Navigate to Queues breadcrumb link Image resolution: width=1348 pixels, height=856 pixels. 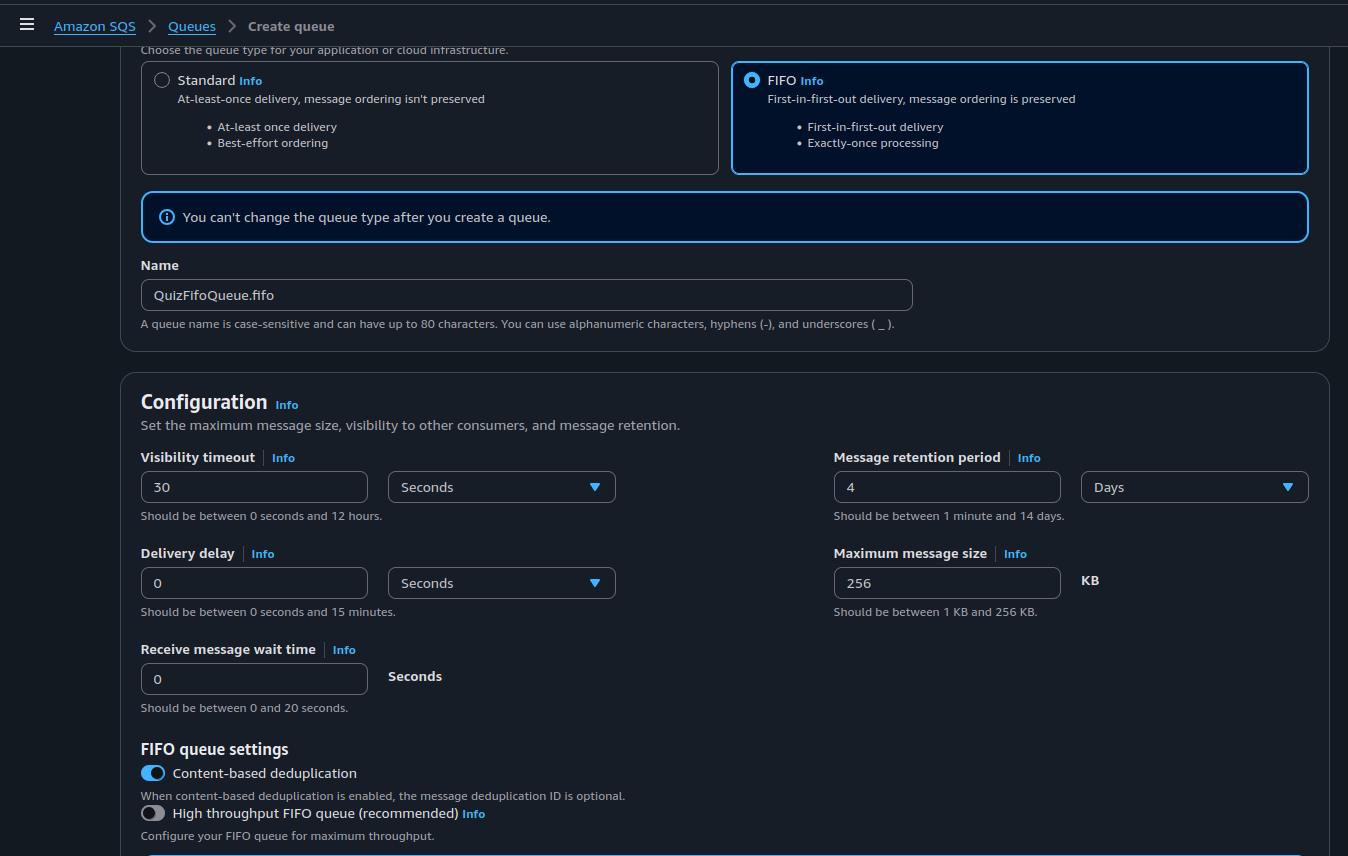pos(191,26)
